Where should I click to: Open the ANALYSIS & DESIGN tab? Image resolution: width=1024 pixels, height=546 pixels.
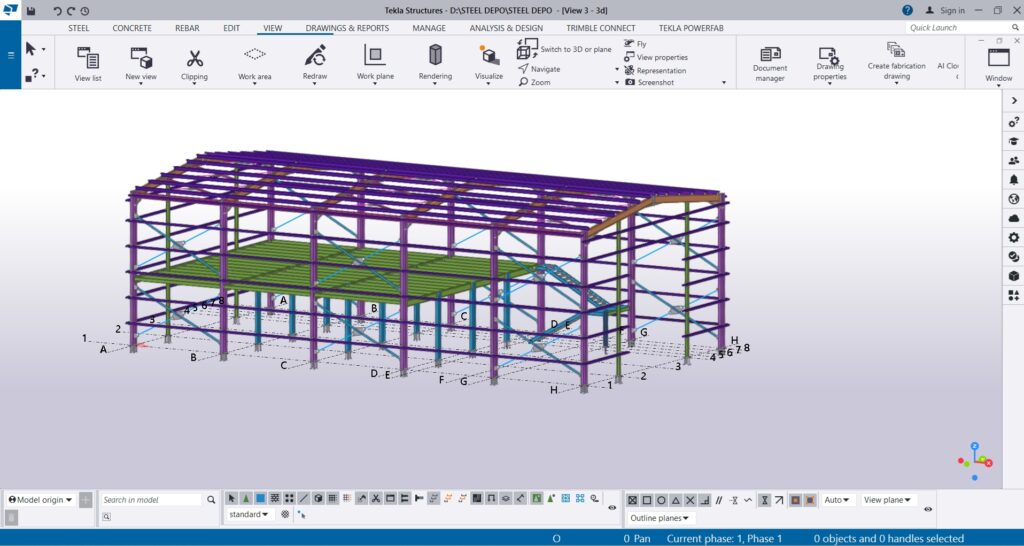click(506, 28)
